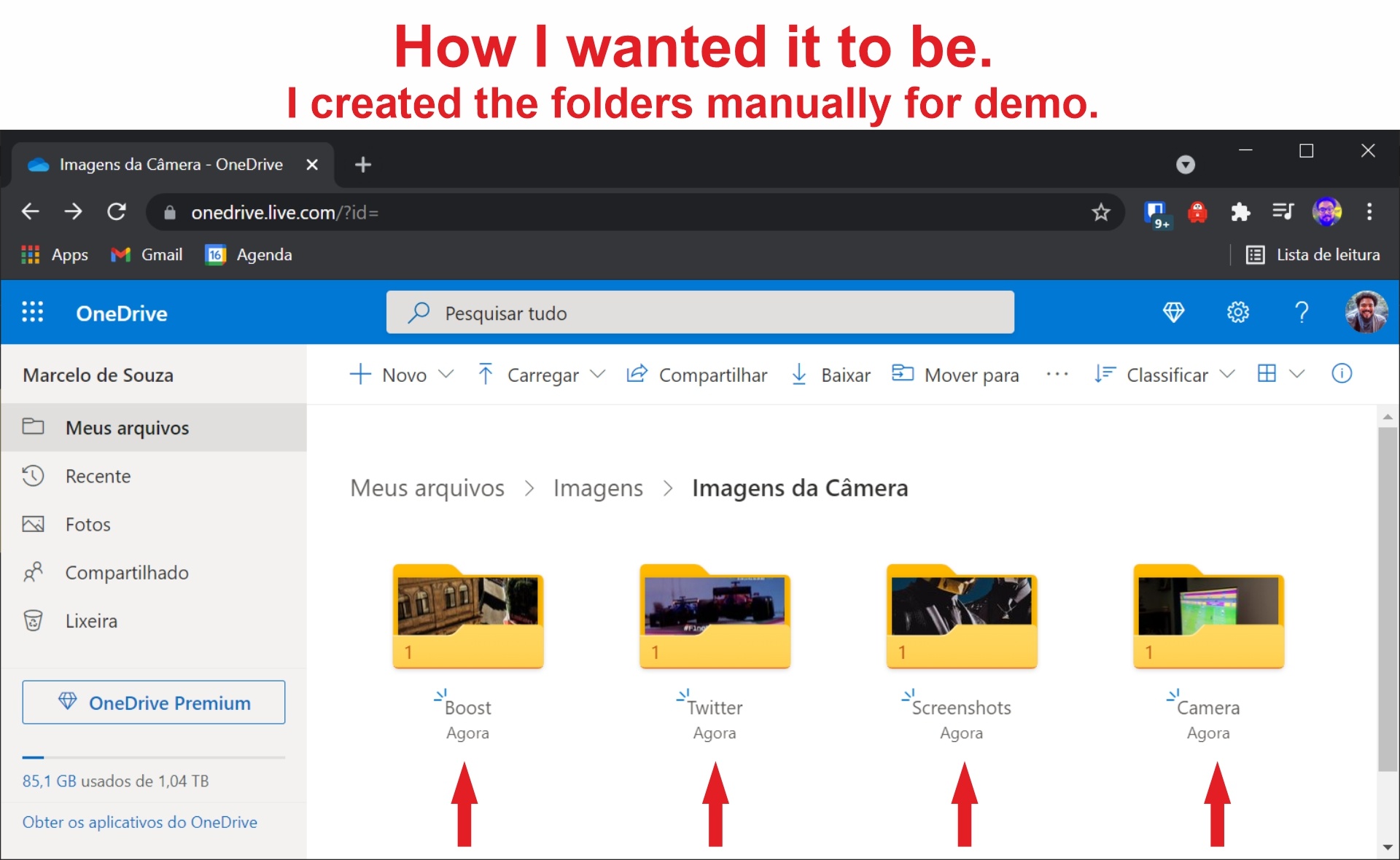Image resolution: width=1400 pixels, height=860 pixels.
Task: Click the Baixar download toolbar button
Action: [x=831, y=375]
